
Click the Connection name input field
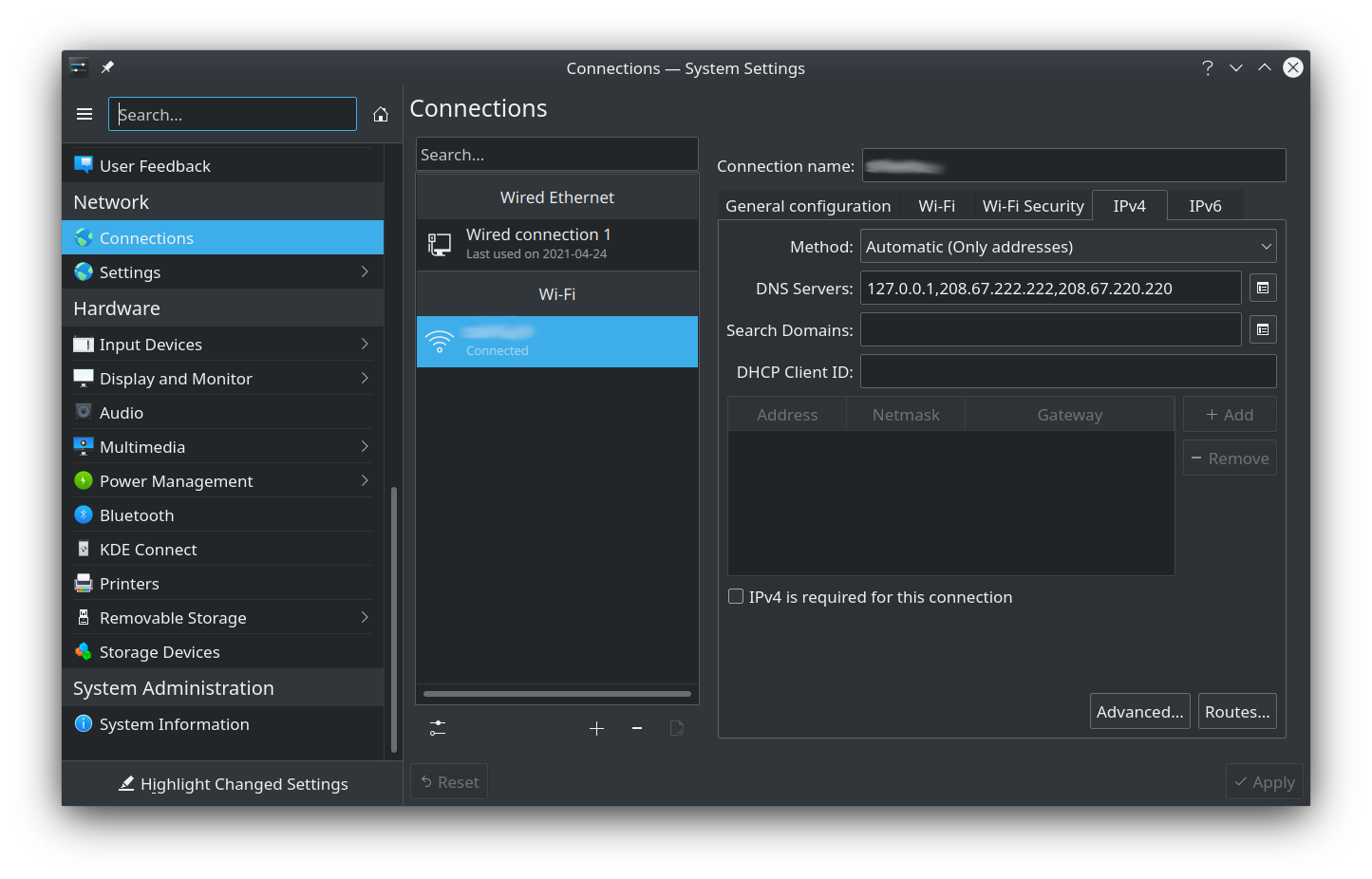point(1073,164)
